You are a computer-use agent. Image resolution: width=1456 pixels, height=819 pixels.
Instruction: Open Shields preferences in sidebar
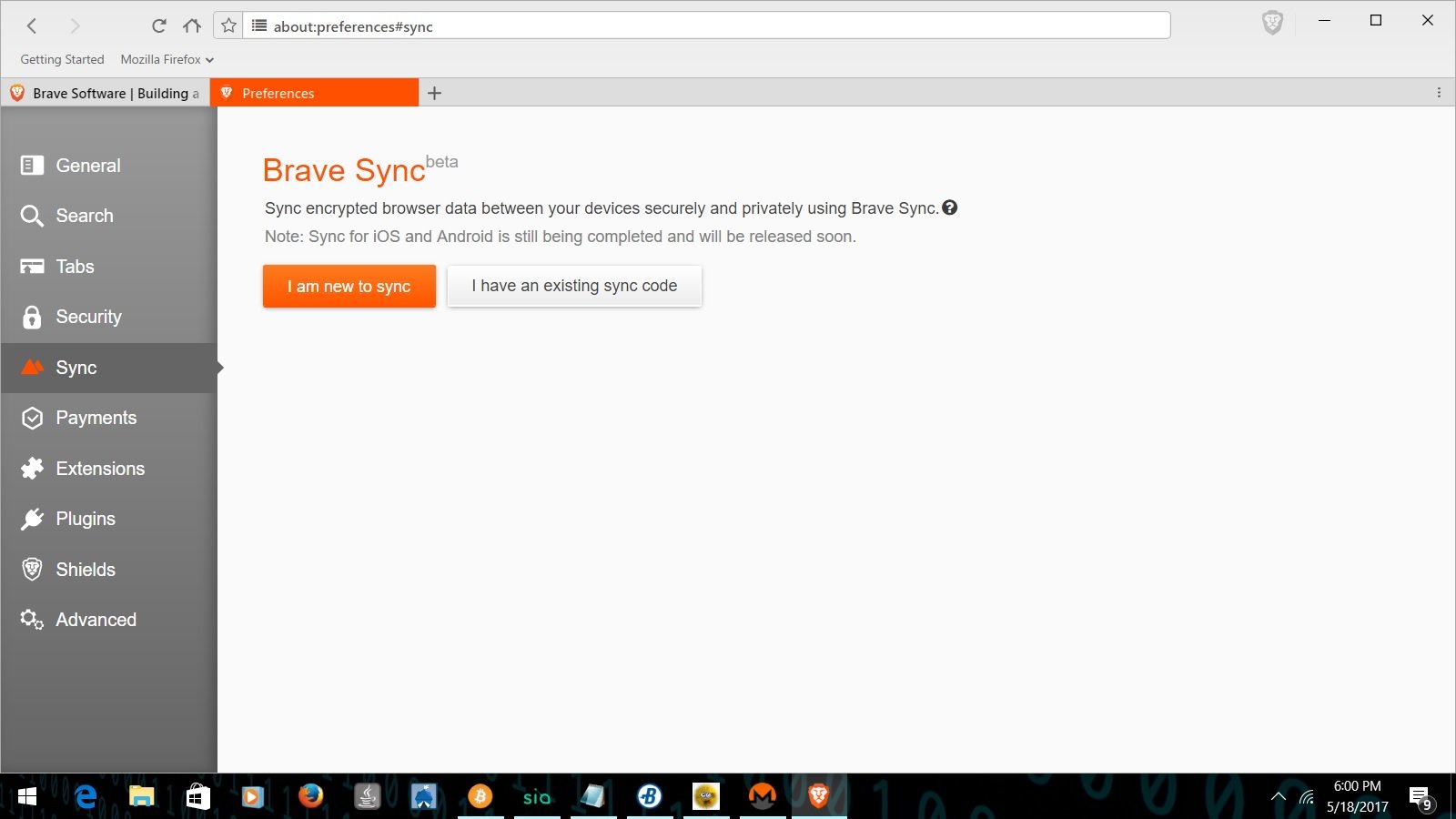109,570
